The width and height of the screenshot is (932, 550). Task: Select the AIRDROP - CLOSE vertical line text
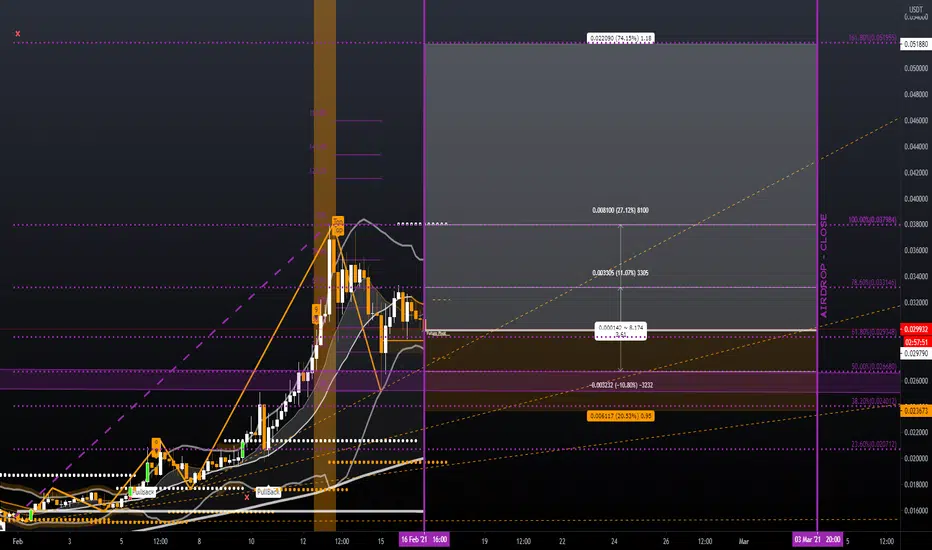[824, 266]
